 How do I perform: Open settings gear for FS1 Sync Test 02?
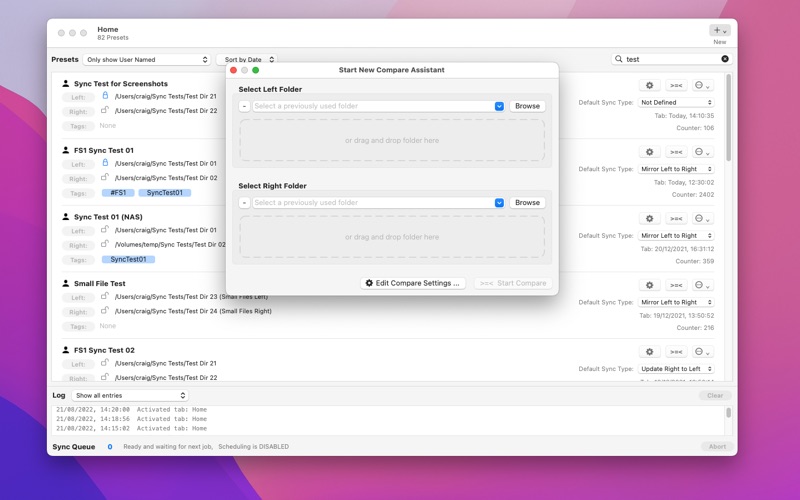pos(649,352)
